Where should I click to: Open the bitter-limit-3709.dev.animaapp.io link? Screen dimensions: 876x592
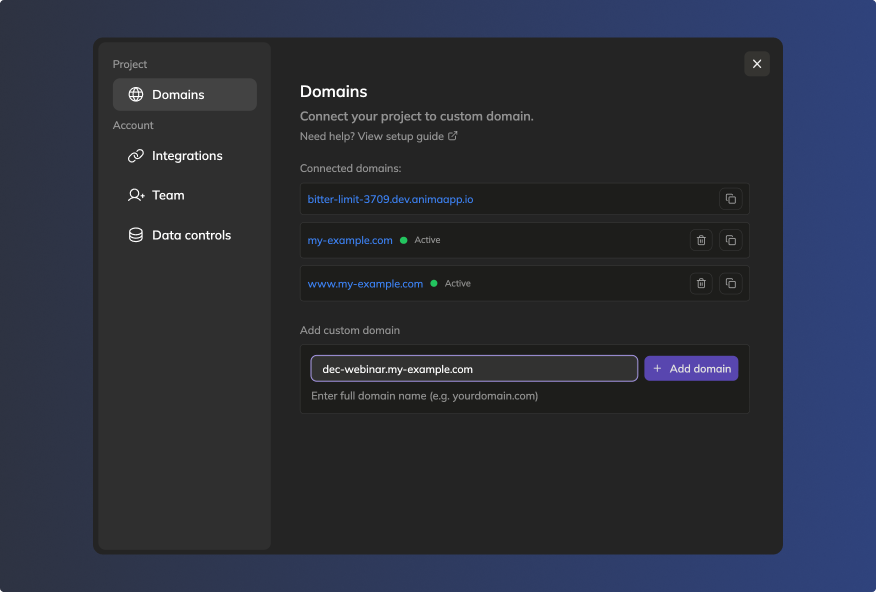(390, 199)
